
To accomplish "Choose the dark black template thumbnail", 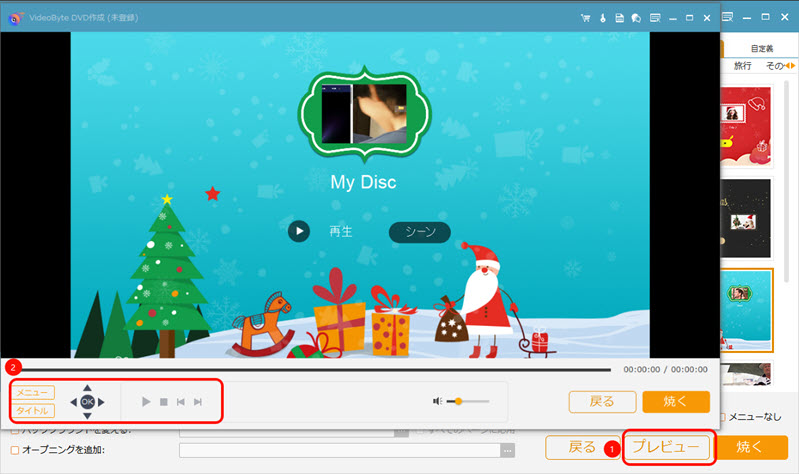I will click(745, 218).
